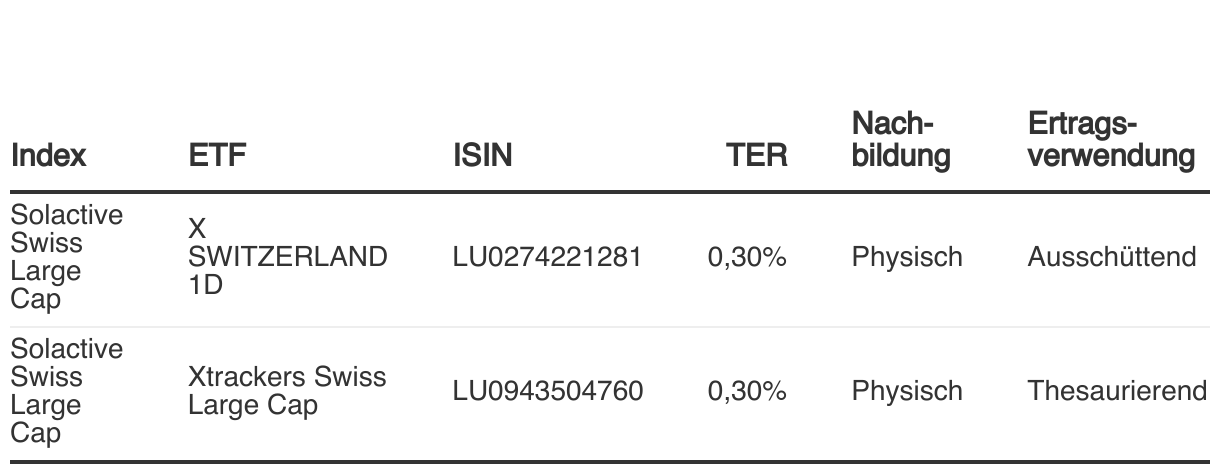Click ISIN LU0274221281

point(547,258)
